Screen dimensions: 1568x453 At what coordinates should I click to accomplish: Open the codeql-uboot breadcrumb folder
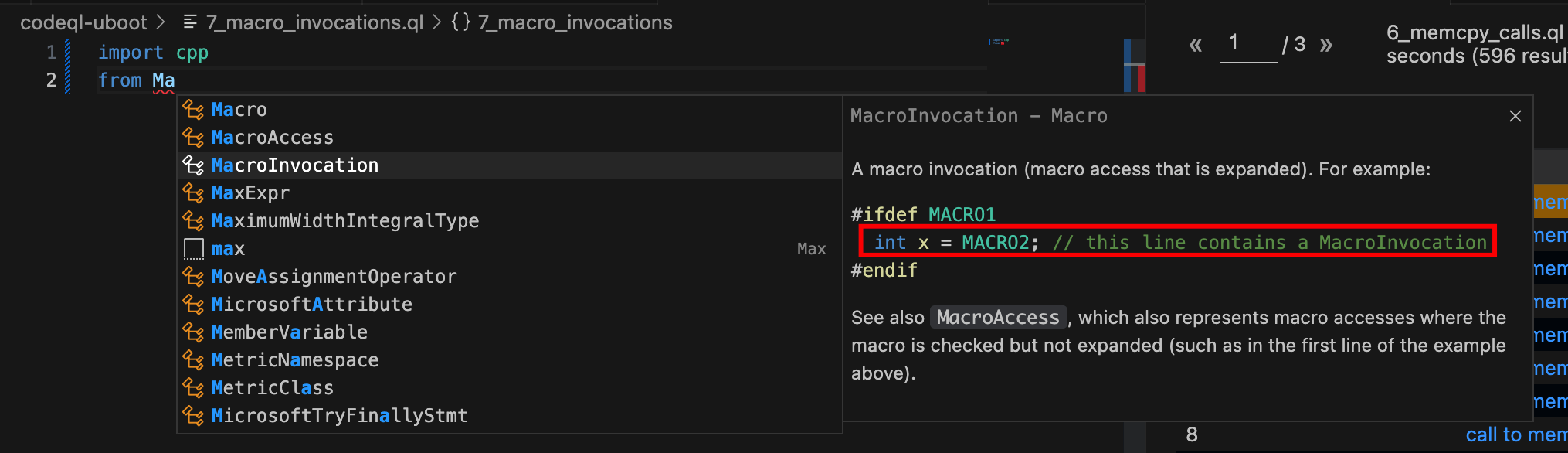click(x=83, y=22)
